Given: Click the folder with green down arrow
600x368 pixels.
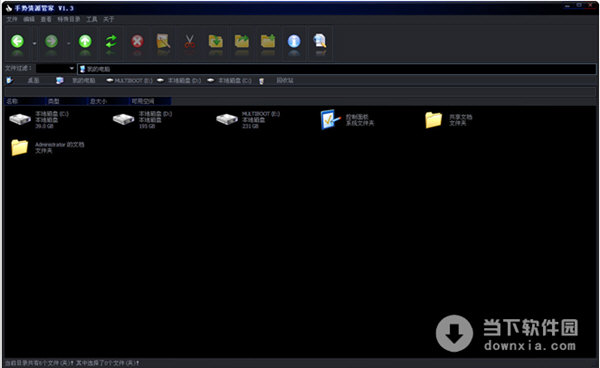Looking at the screenshot, I should click(215, 41).
